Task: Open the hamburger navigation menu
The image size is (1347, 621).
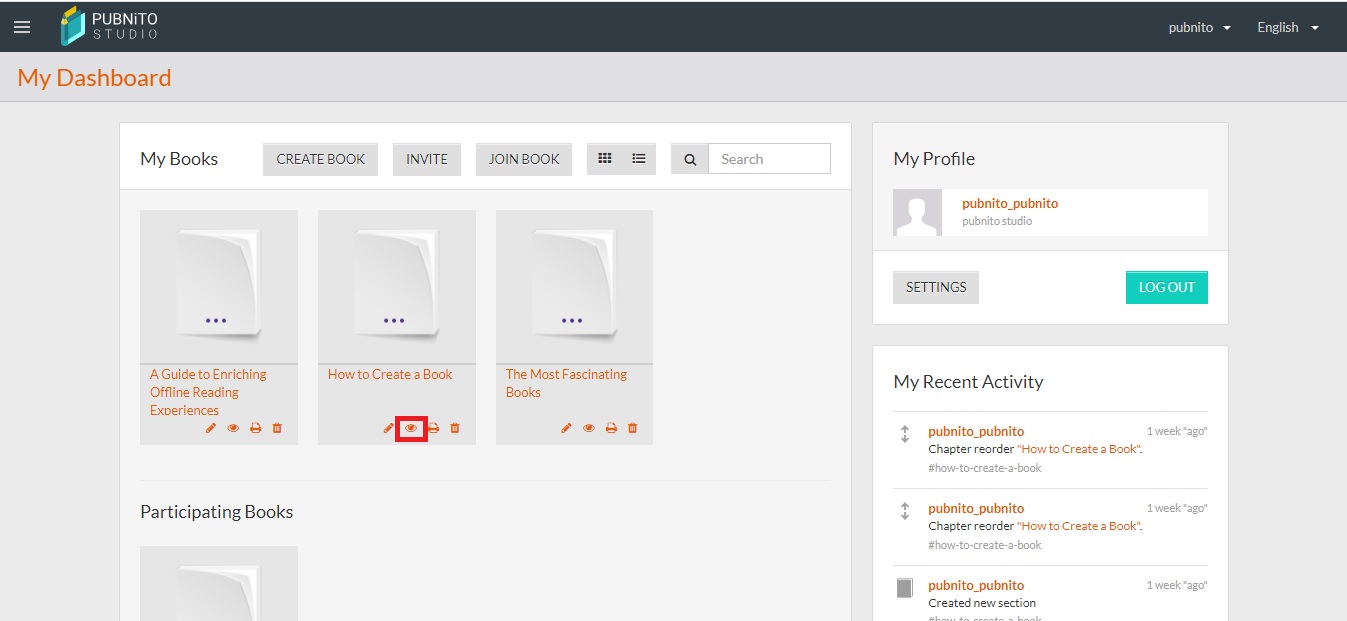Action: pos(22,27)
